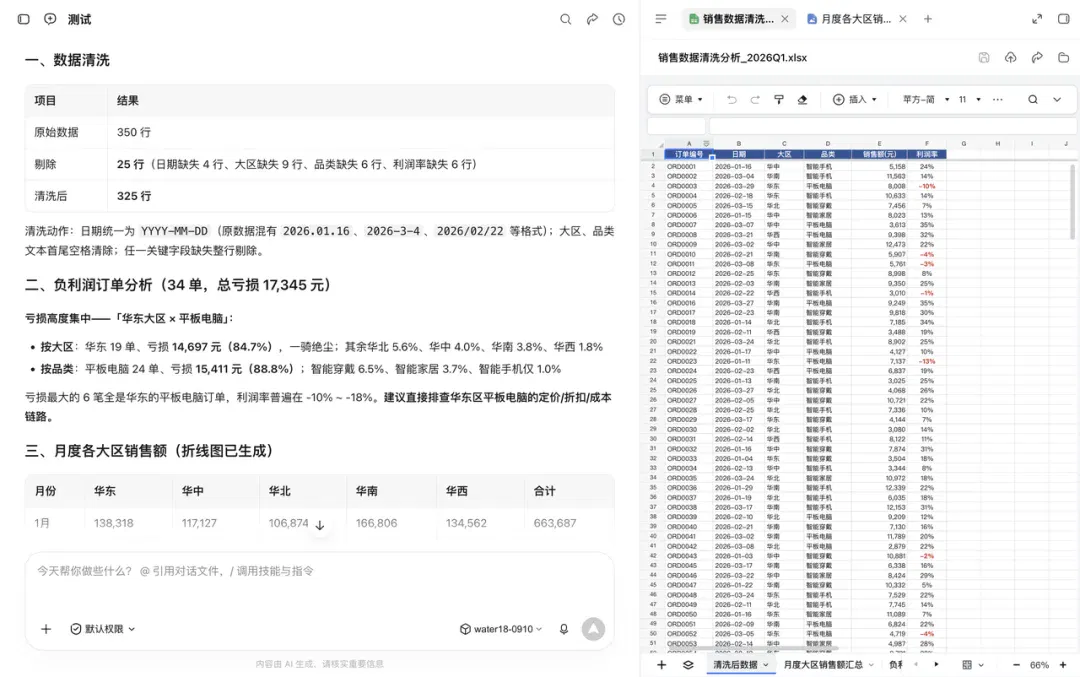Open the font size 11 dropdown
The image size is (1080, 677).
970,100
